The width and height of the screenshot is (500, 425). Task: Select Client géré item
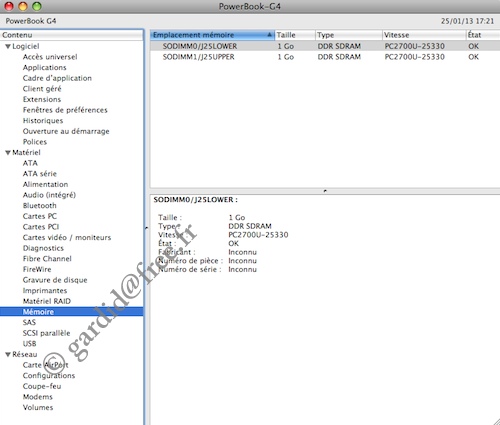pyautogui.click(x=42, y=89)
